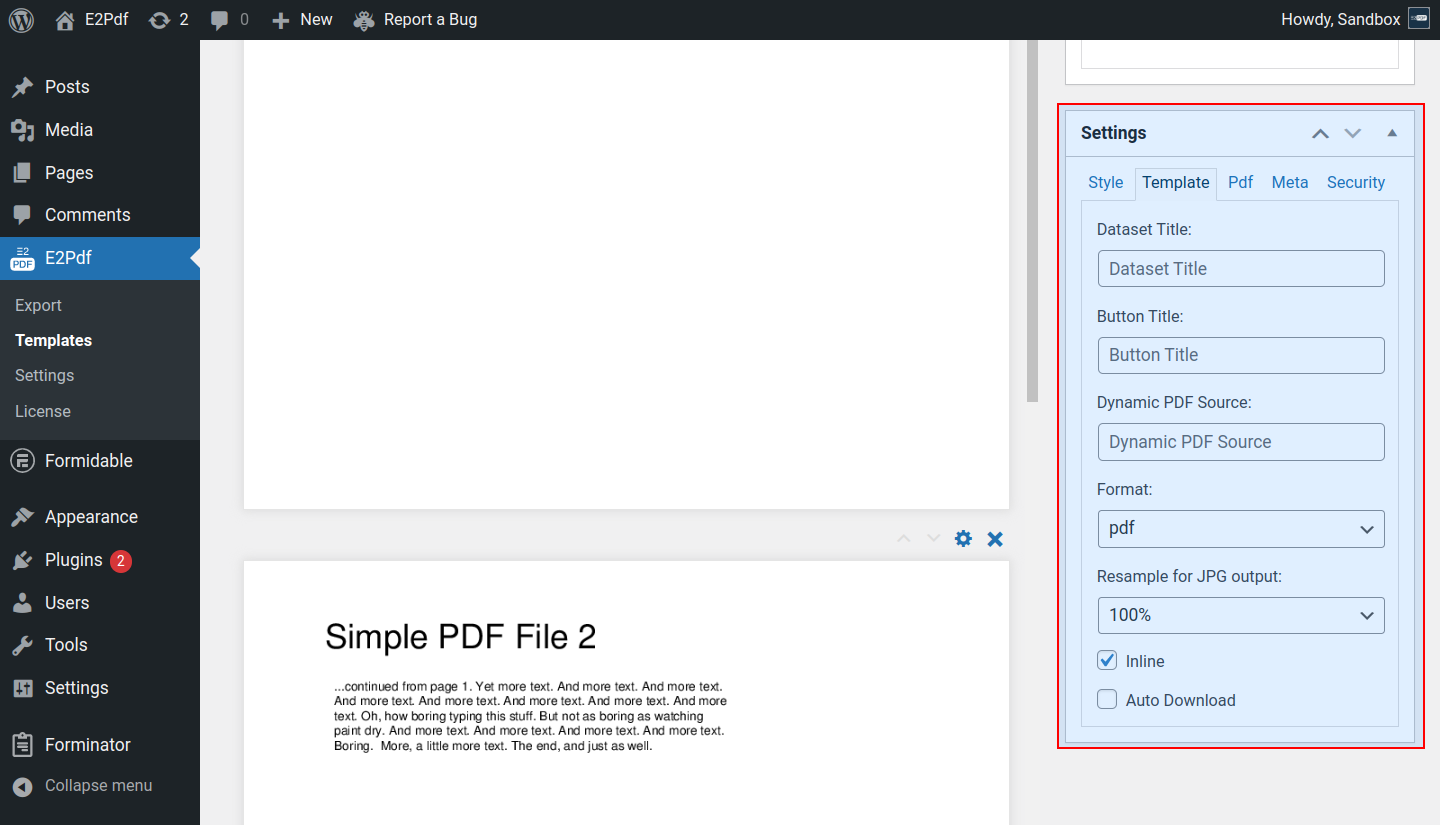Expand Resample for JPG output dropdown
The image size is (1440, 825).
pos(1240,615)
